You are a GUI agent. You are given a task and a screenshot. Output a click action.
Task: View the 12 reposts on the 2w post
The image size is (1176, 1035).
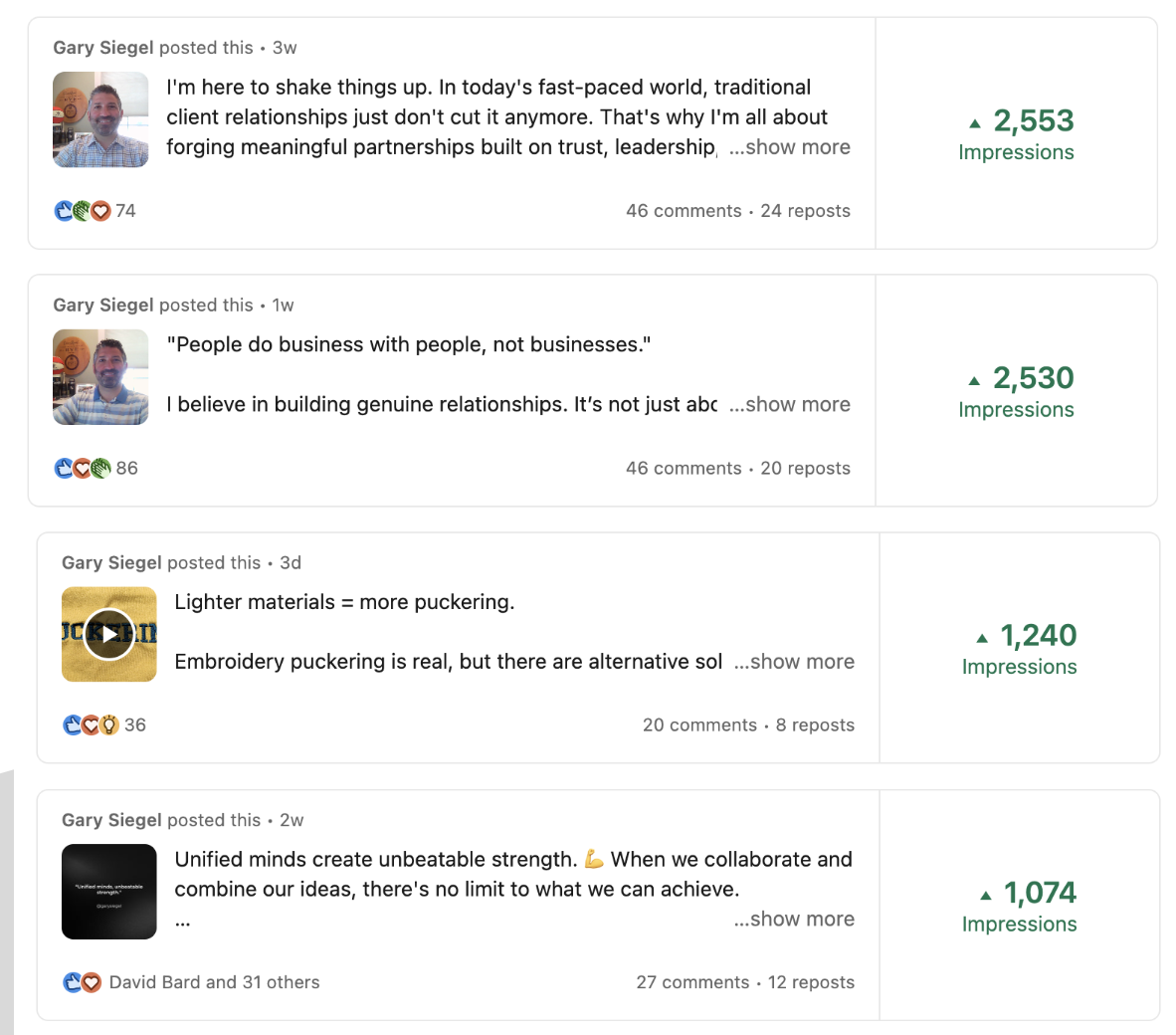click(811, 983)
